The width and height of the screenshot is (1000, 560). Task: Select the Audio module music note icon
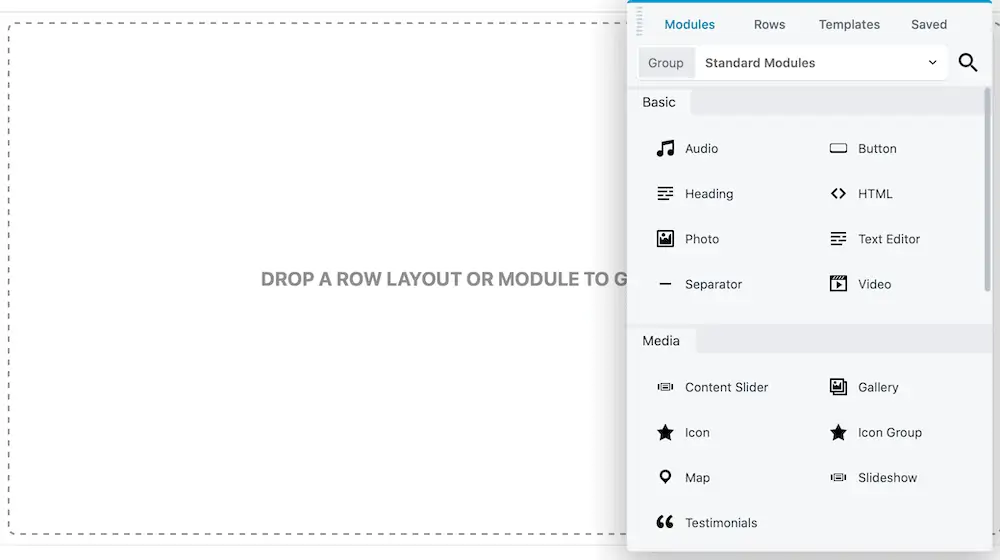coord(665,149)
